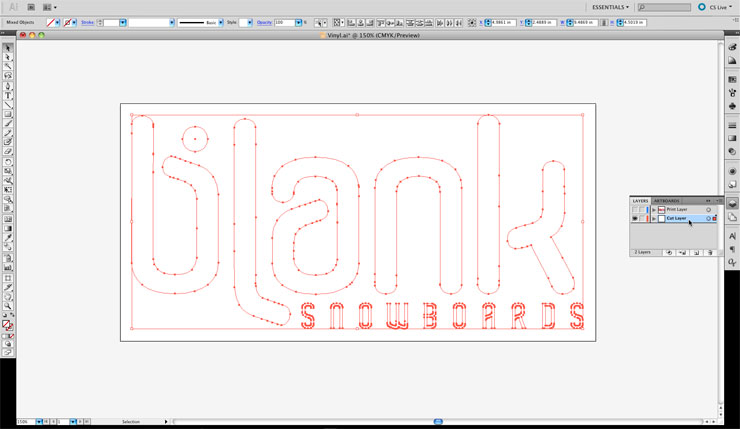The image size is (740, 429).
Task: Switch to the ARTBOARDS tab
Action: click(666, 201)
